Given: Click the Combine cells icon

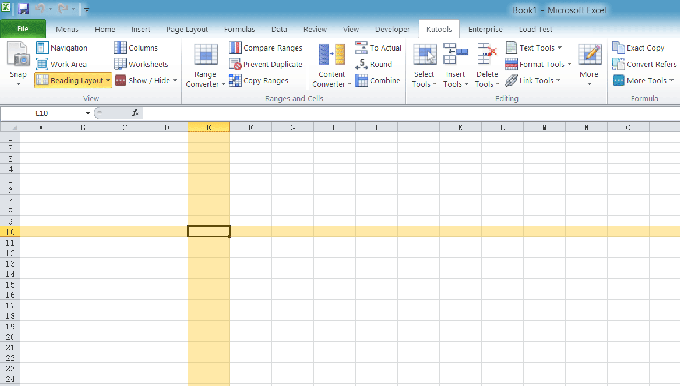Looking at the screenshot, I should [361, 80].
